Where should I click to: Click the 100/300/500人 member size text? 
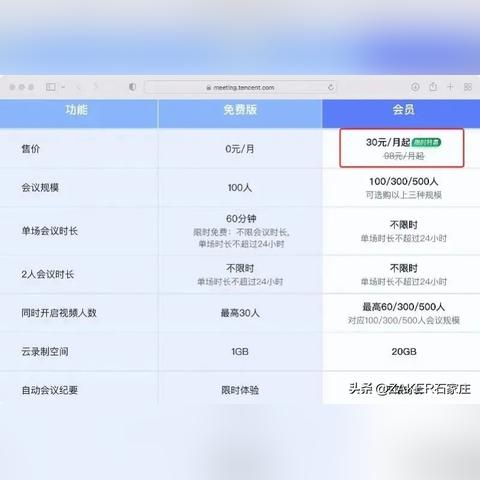pos(404,181)
